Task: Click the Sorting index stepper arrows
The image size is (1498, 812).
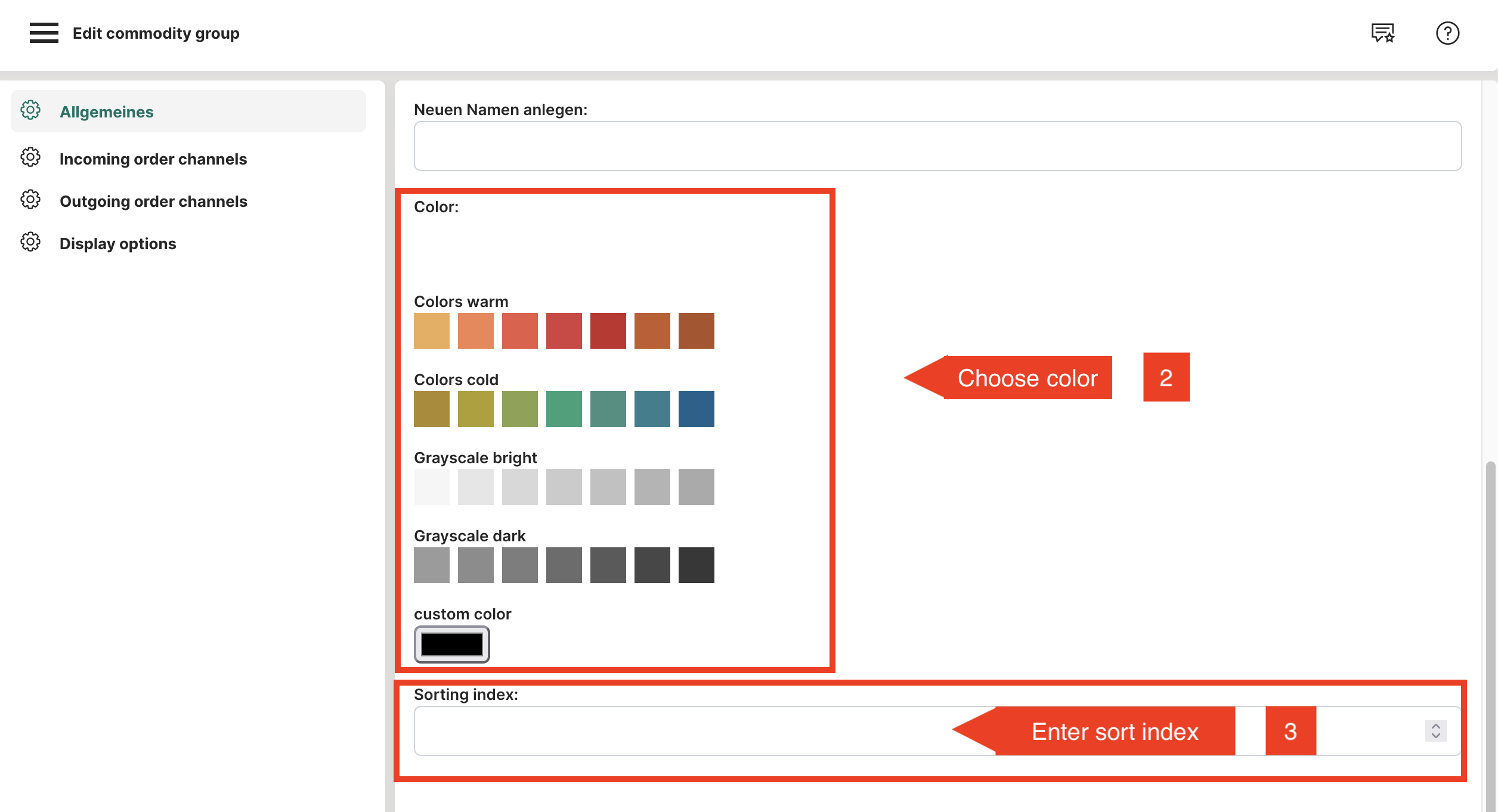Action: point(1435,731)
